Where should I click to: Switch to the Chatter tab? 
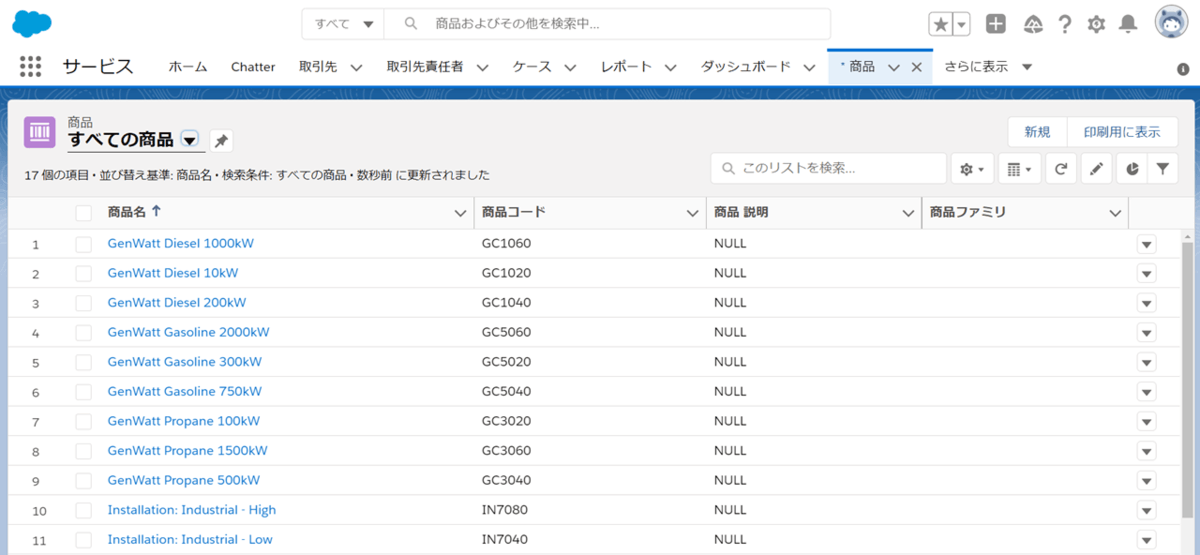click(253, 67)
